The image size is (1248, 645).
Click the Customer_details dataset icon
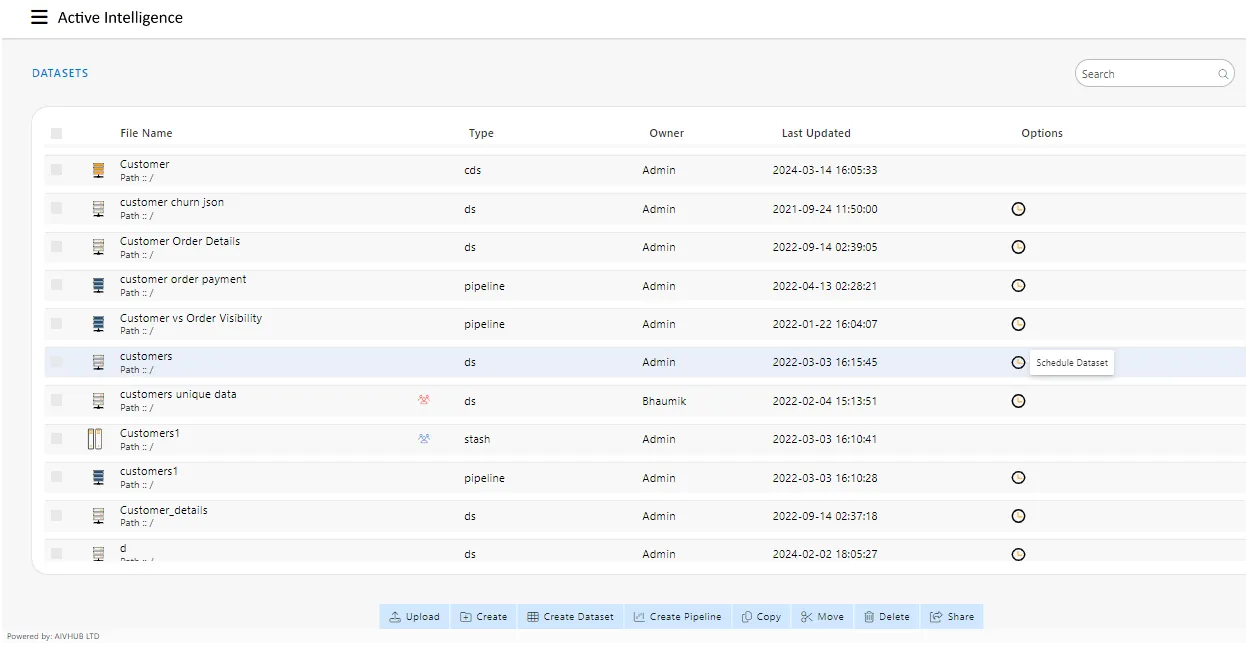98,516
